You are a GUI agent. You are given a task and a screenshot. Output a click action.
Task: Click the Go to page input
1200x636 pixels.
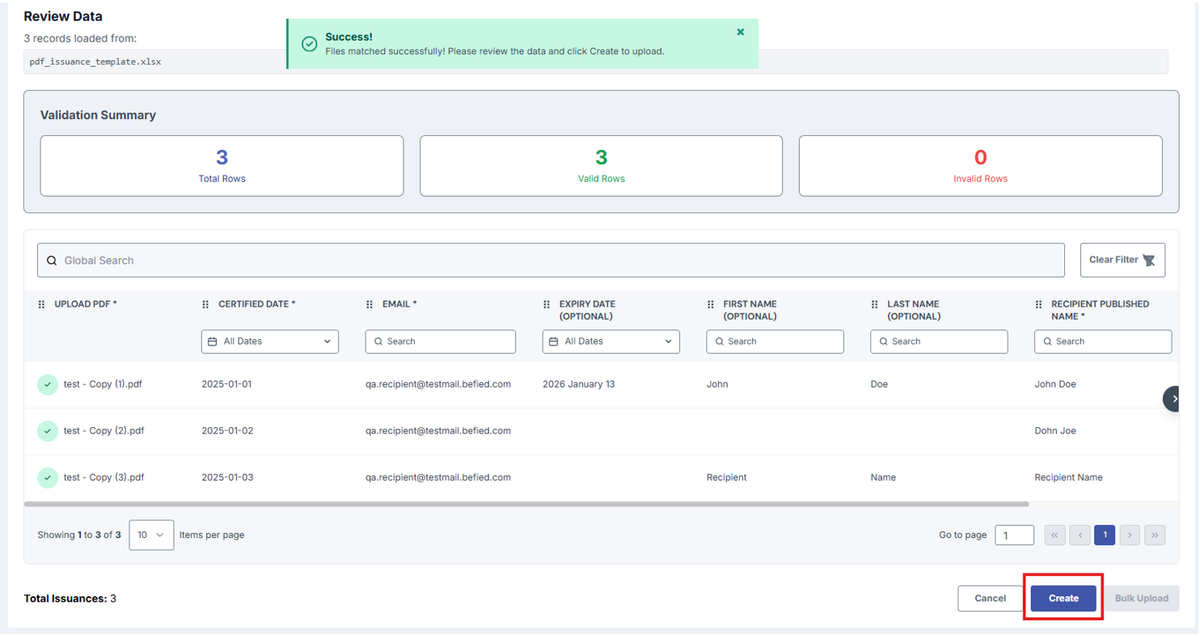click(1014, 535)
